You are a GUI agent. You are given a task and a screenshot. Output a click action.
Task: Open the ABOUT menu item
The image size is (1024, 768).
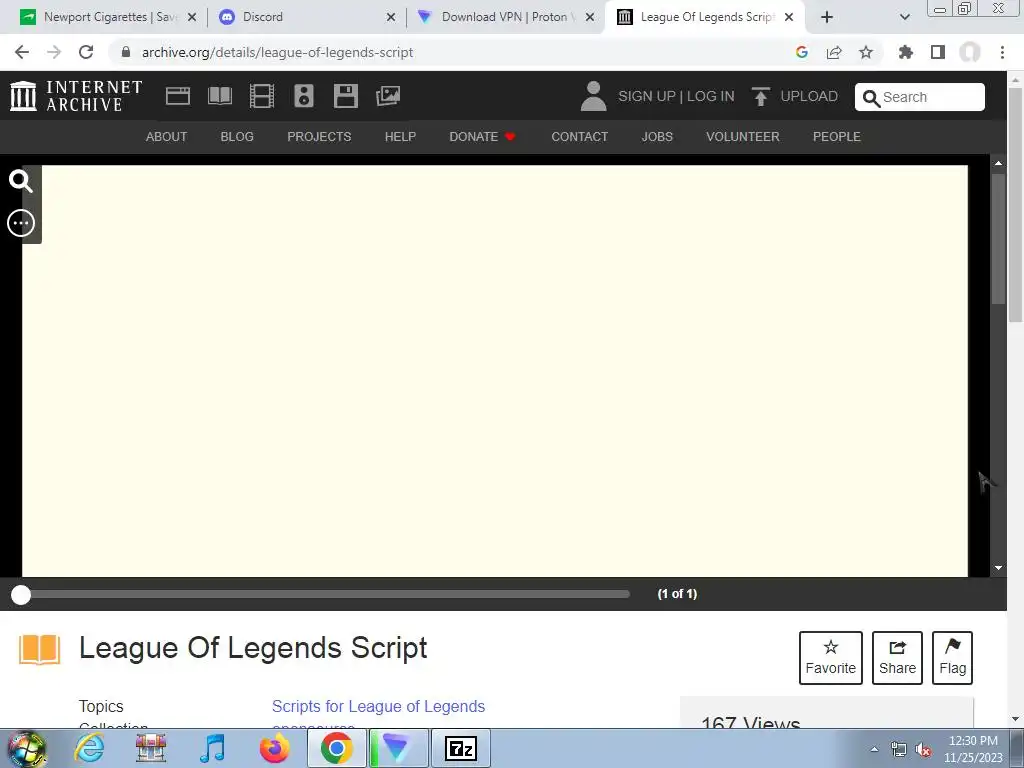coord(167,136)
